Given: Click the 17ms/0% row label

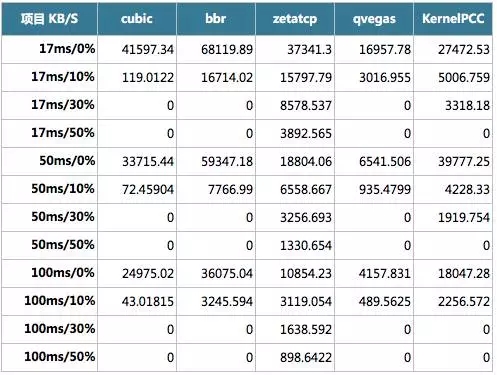Looking at the screenshot, I should 67,49.
